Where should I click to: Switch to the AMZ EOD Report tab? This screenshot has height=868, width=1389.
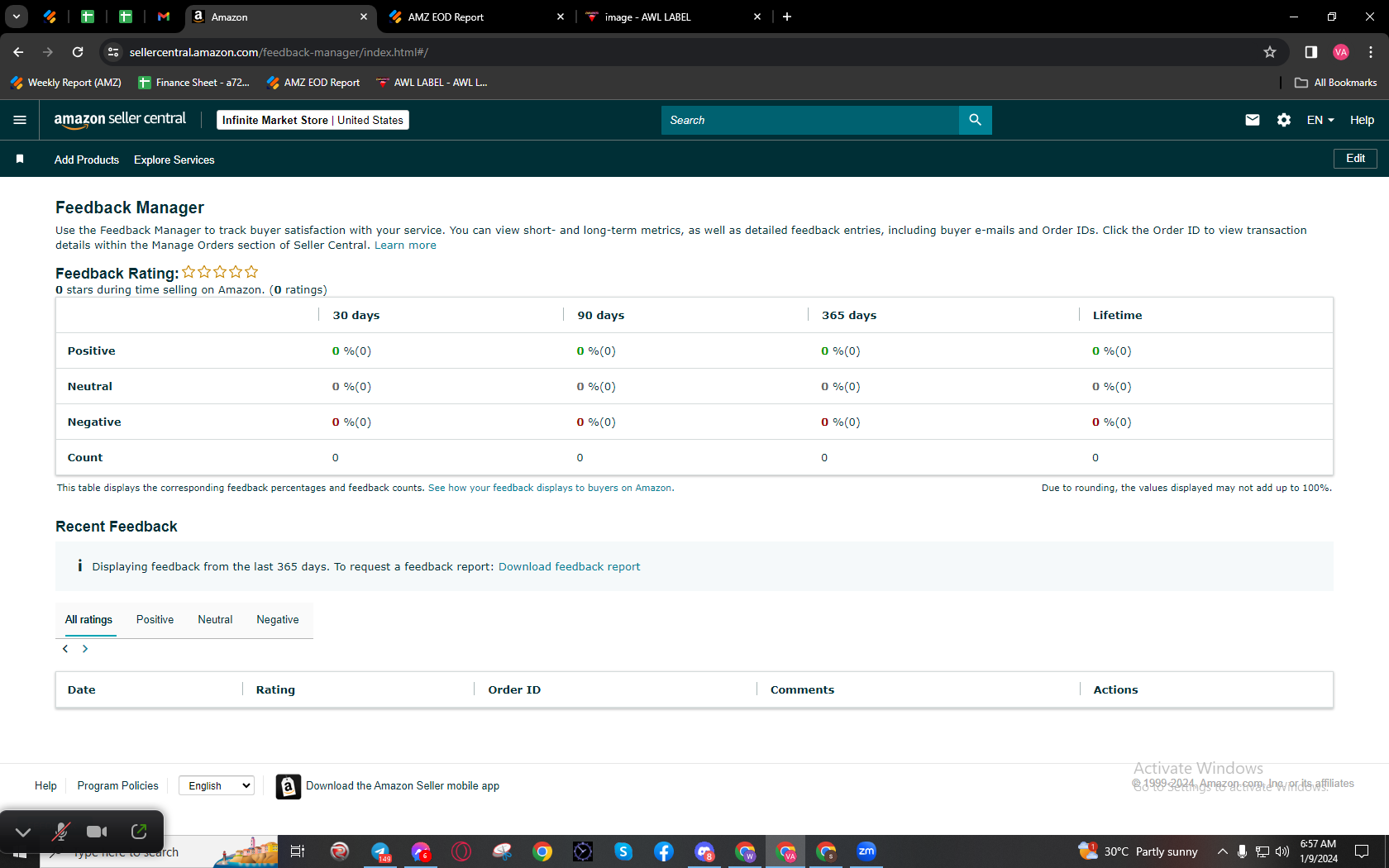pos(477,17)
